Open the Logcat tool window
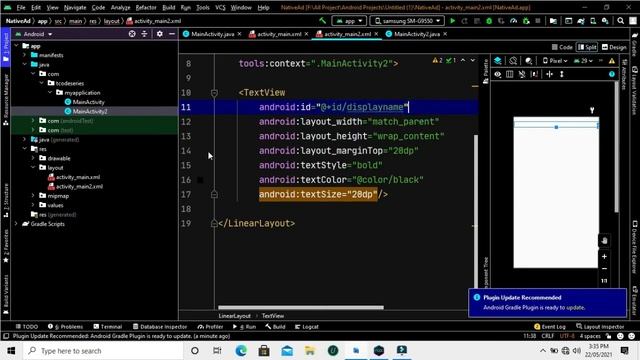The image size is (640, 360). point(307,327)
